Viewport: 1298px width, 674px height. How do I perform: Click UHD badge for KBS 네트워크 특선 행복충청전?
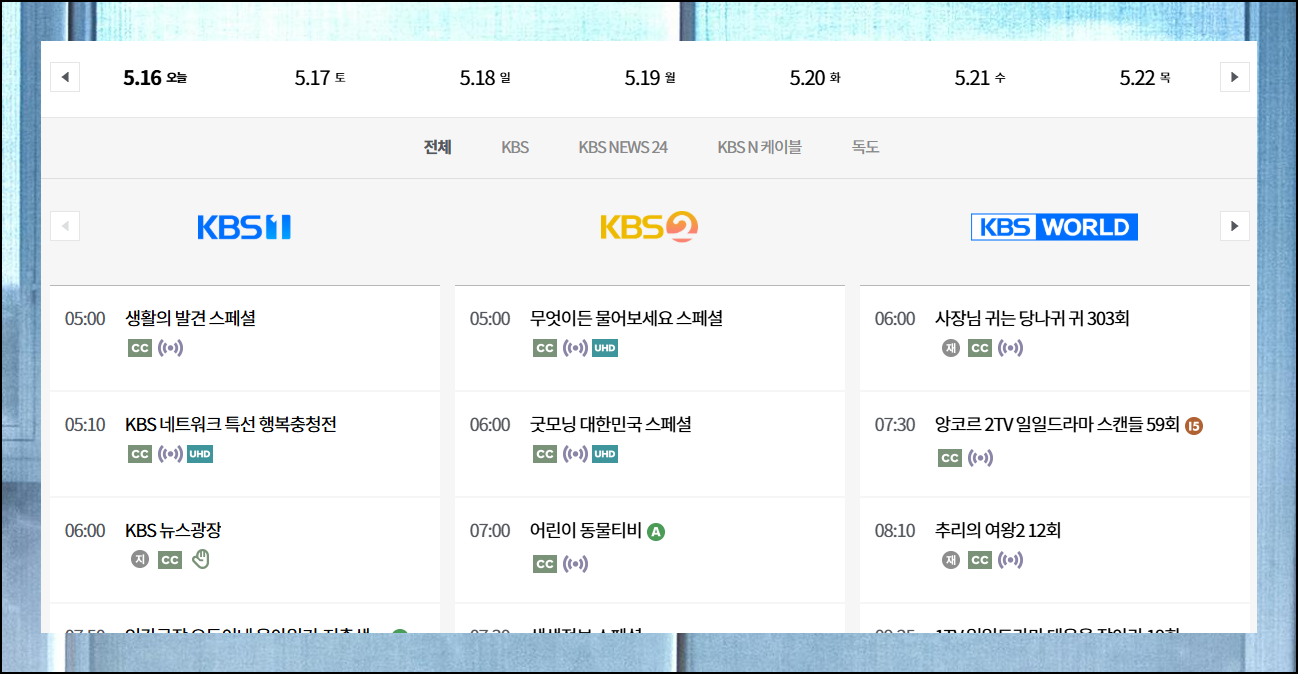tap(200, 454)
